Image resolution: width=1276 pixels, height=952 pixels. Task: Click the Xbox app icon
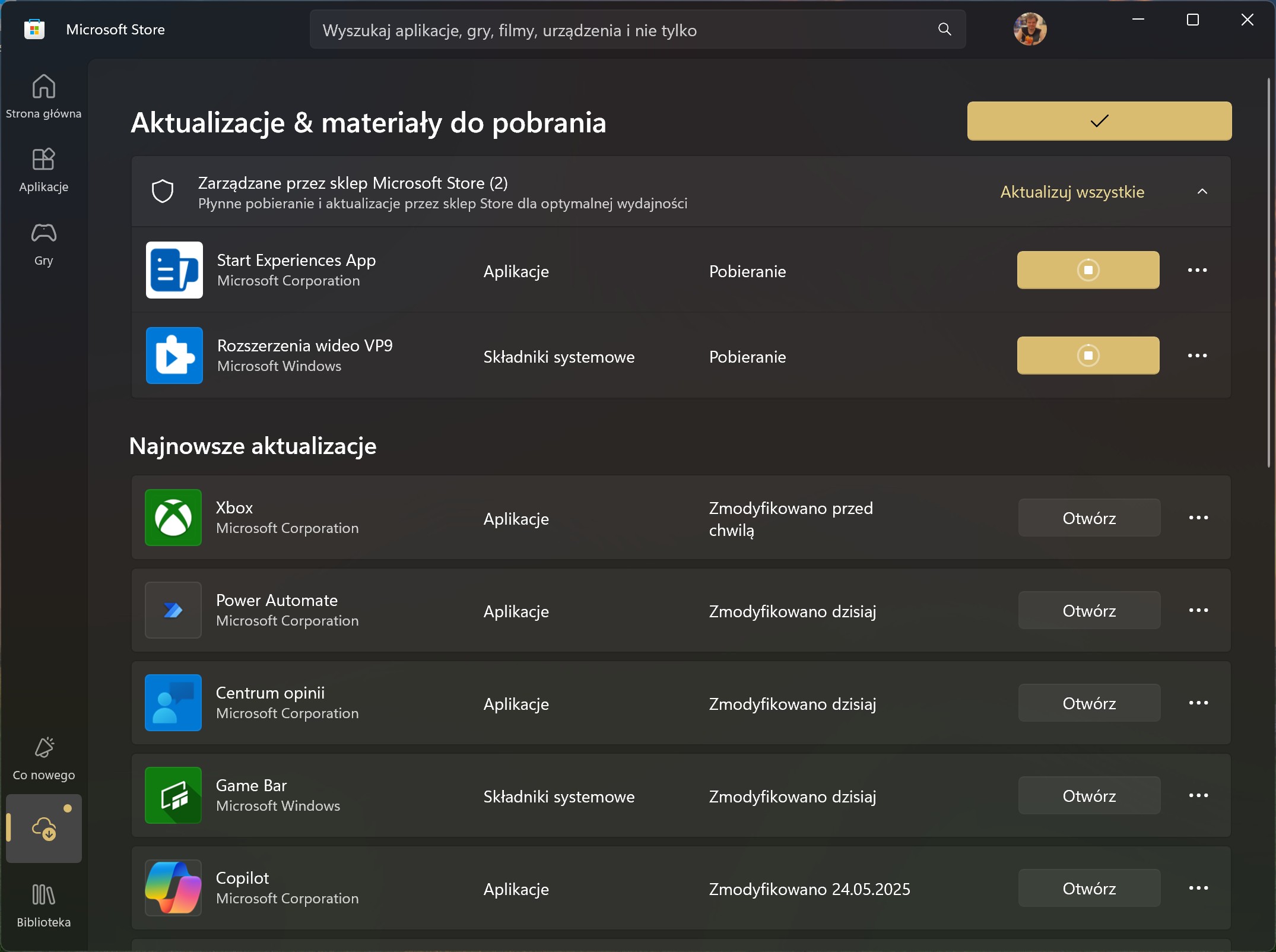coord(173,518)
